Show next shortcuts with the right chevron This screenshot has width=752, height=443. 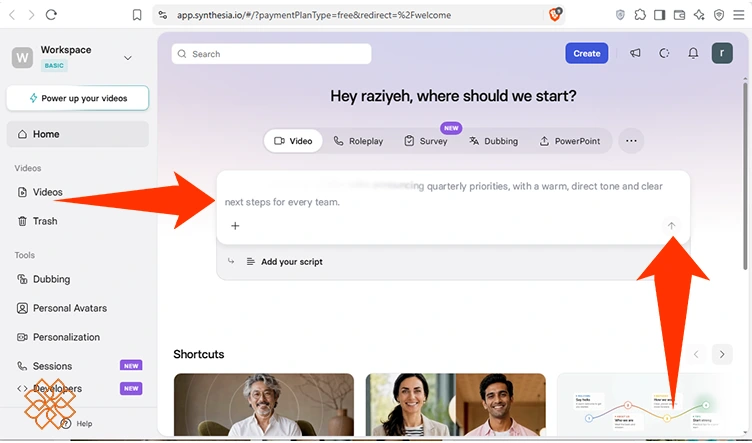click(722, 354)
